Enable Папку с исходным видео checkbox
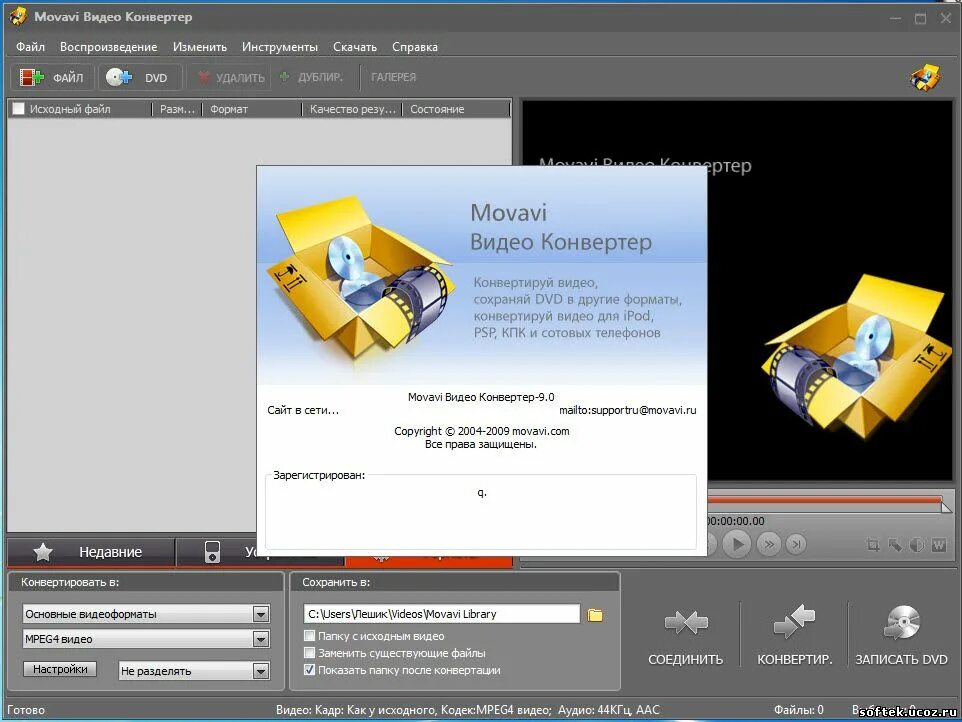 (x=310, y=636)
